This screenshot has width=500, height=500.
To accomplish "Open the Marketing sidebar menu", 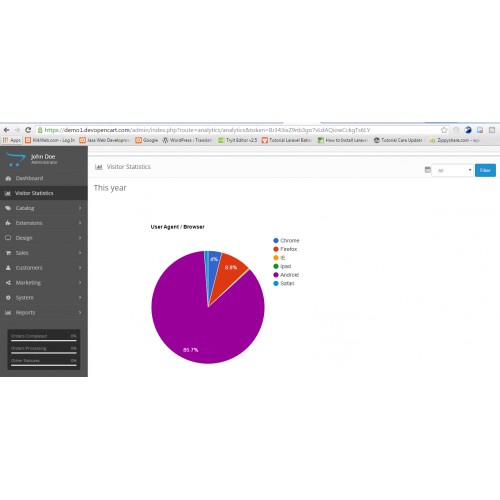I will click(x=44, y=283).
